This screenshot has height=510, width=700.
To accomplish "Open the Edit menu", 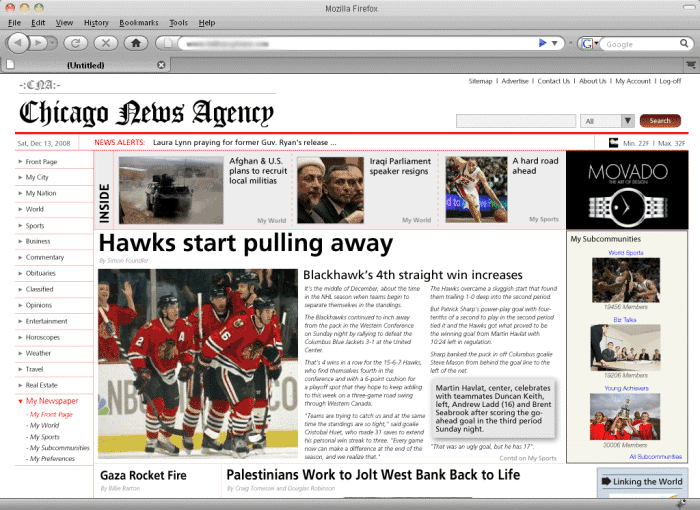I will pyautogui.click(x=38, y=23).
